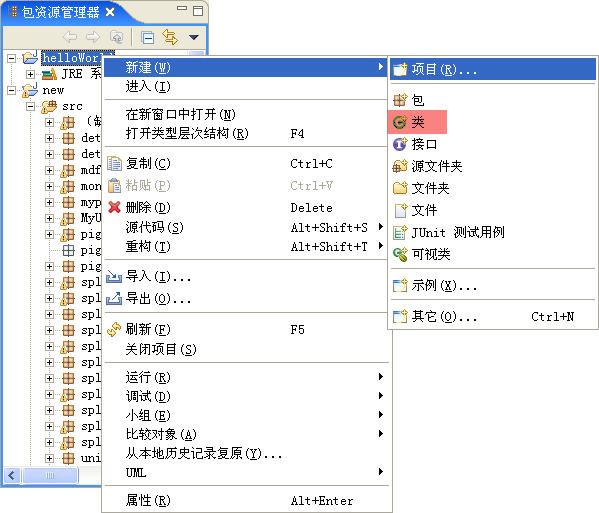The image size is (599, 513).
Task: Click the 导出(O)... export icon
Action: 114,298
